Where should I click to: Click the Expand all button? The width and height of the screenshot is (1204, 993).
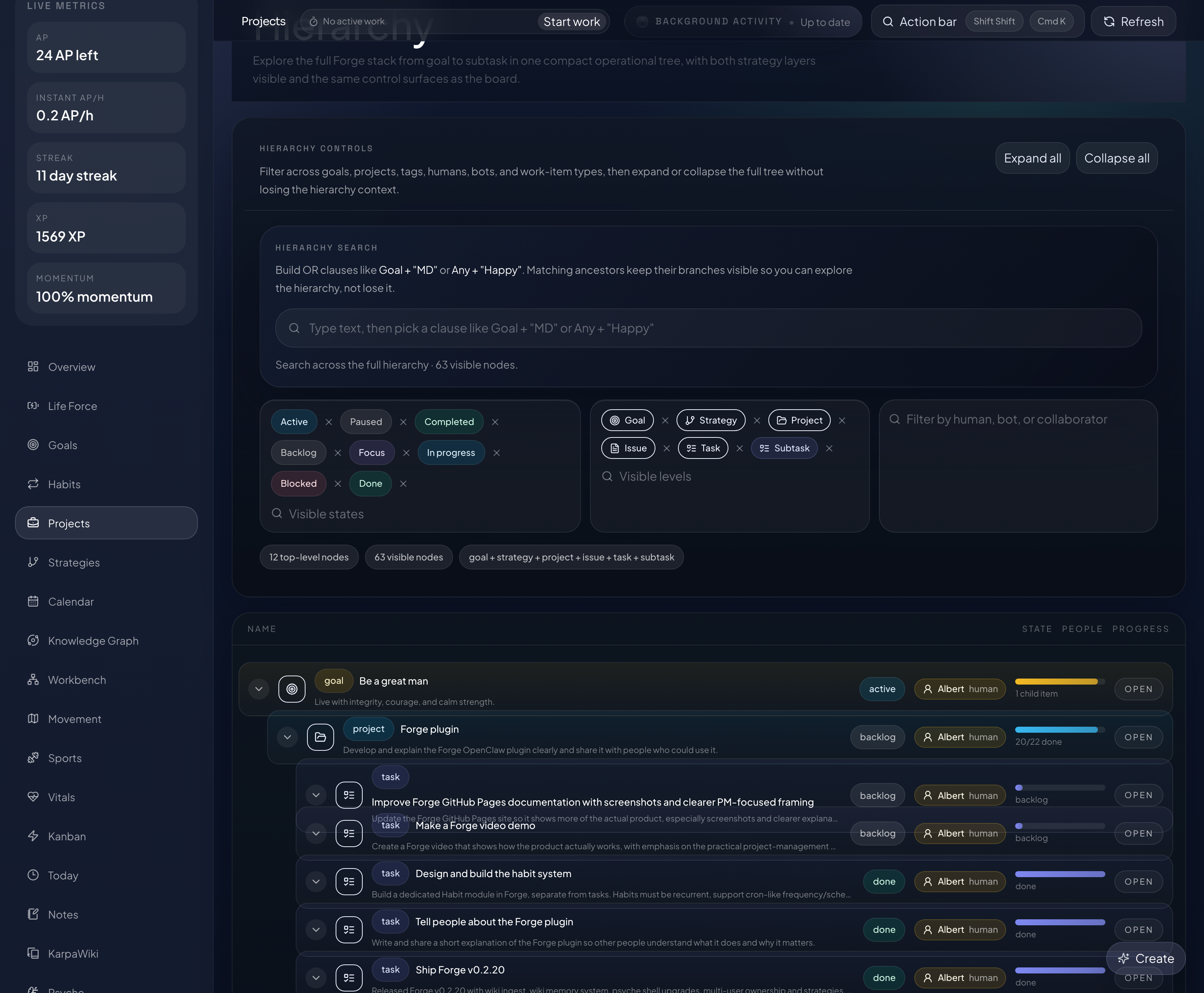(1032, 158)
